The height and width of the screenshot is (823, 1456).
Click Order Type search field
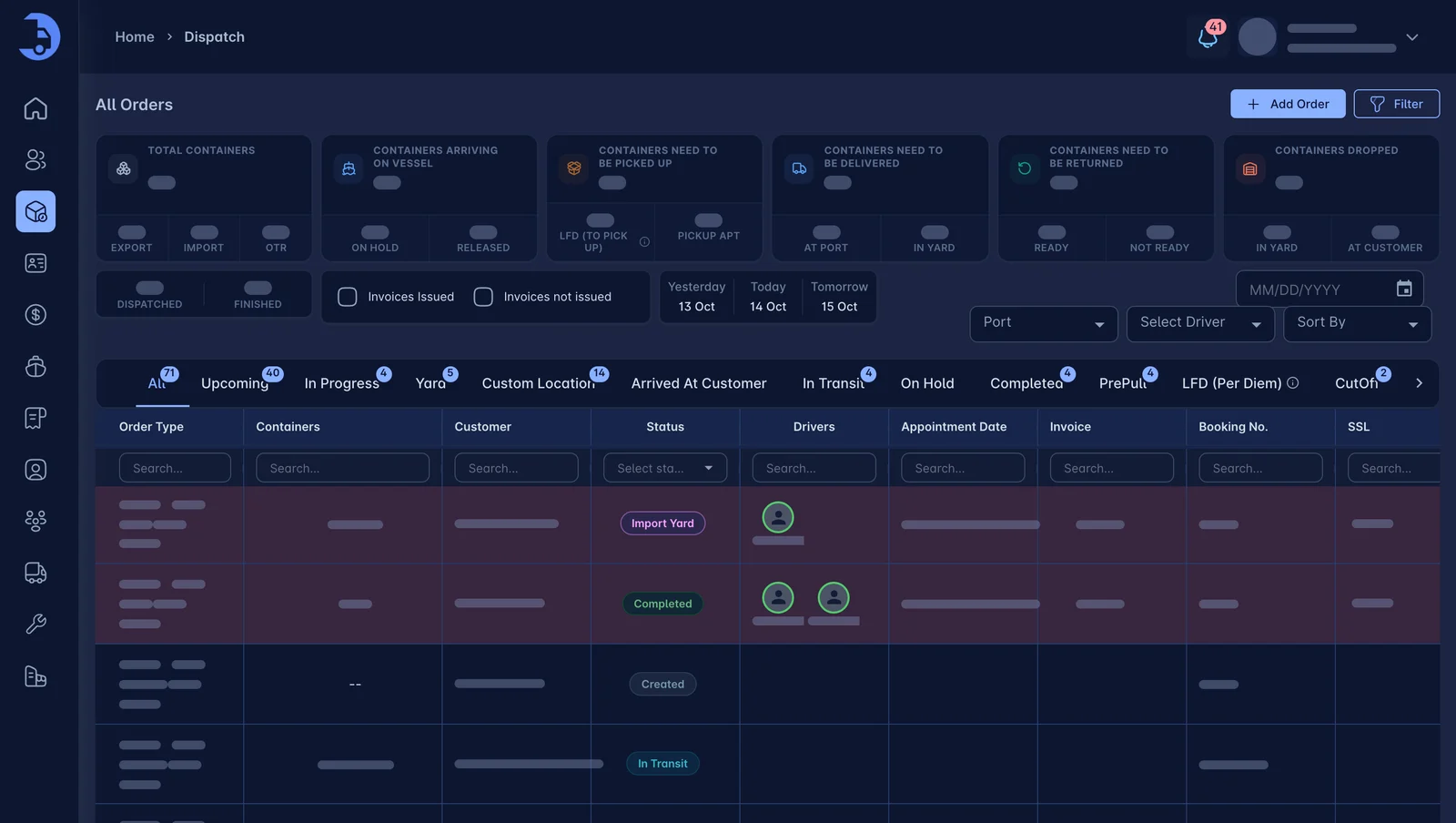click(175, 468)
